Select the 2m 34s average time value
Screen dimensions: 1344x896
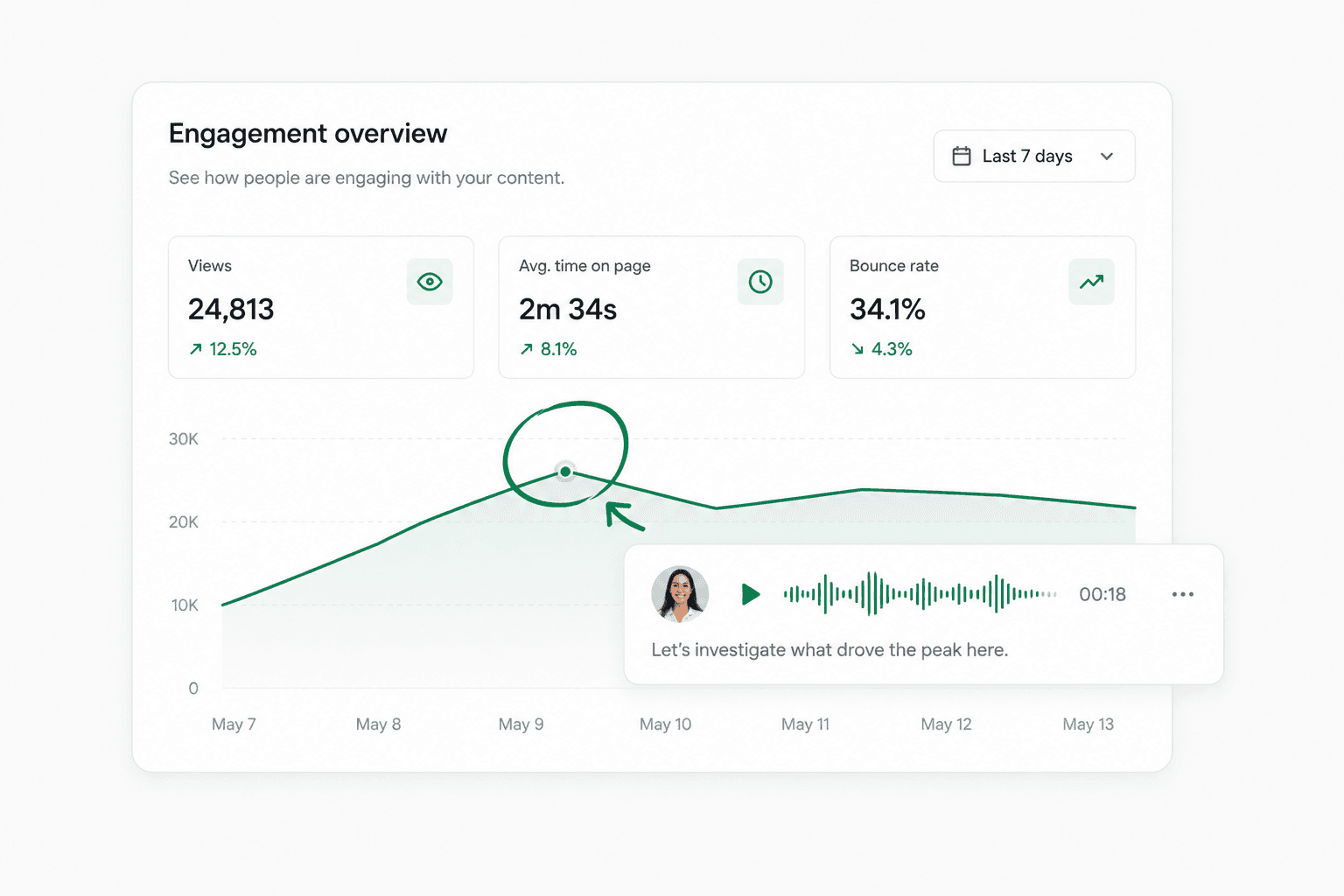[568, 309]
